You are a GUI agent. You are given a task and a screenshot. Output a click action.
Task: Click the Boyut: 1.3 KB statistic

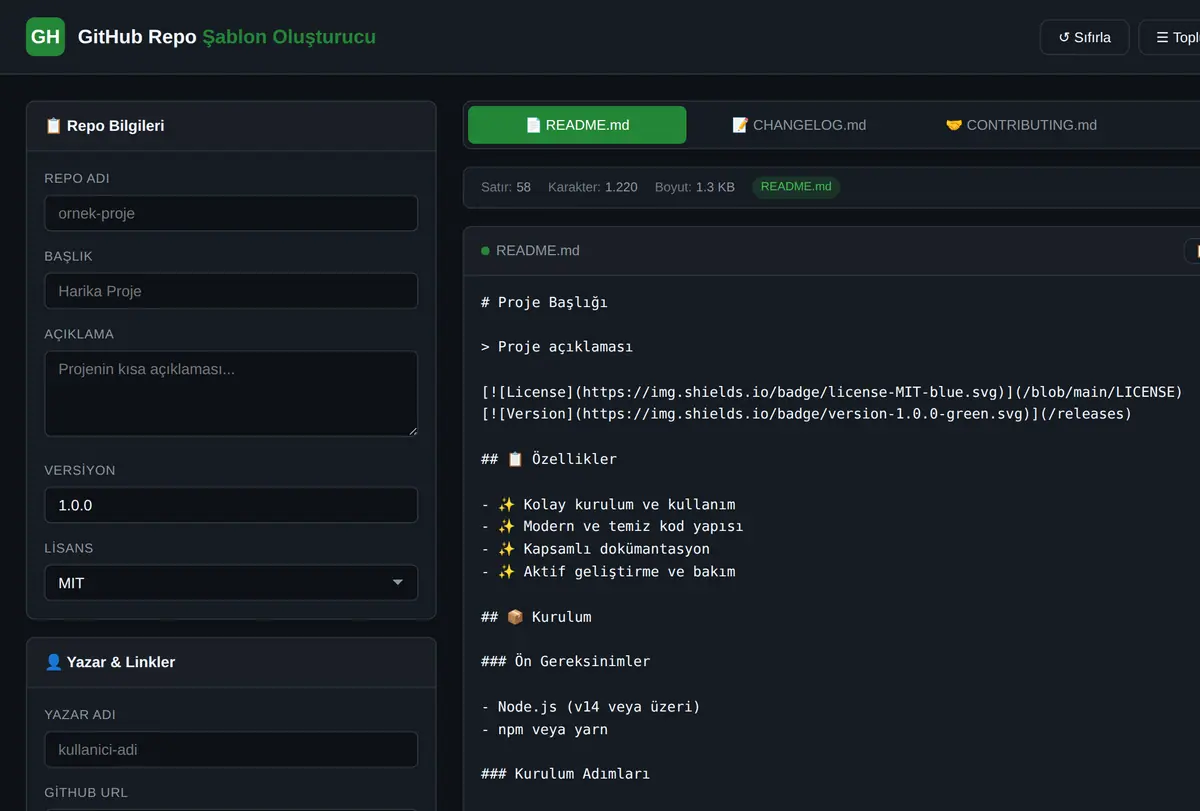pyautogui.click(x=695, y=187)
